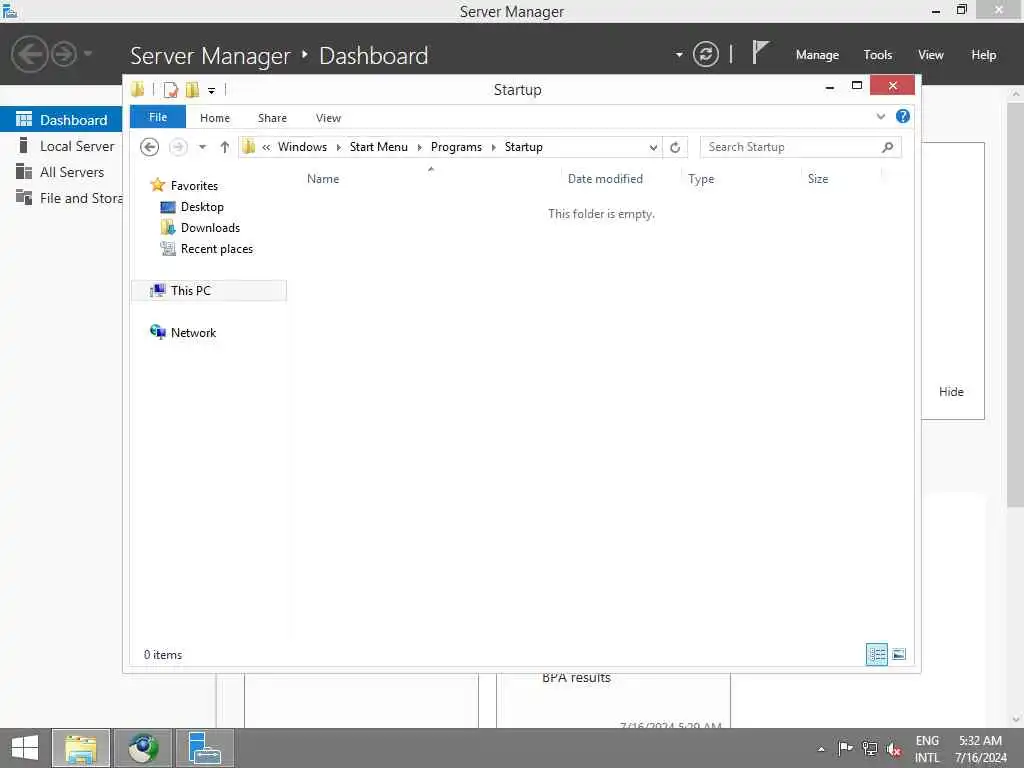Open Server Manager Manage menu
Screen dimensions: 1024x768
[817, 55]
